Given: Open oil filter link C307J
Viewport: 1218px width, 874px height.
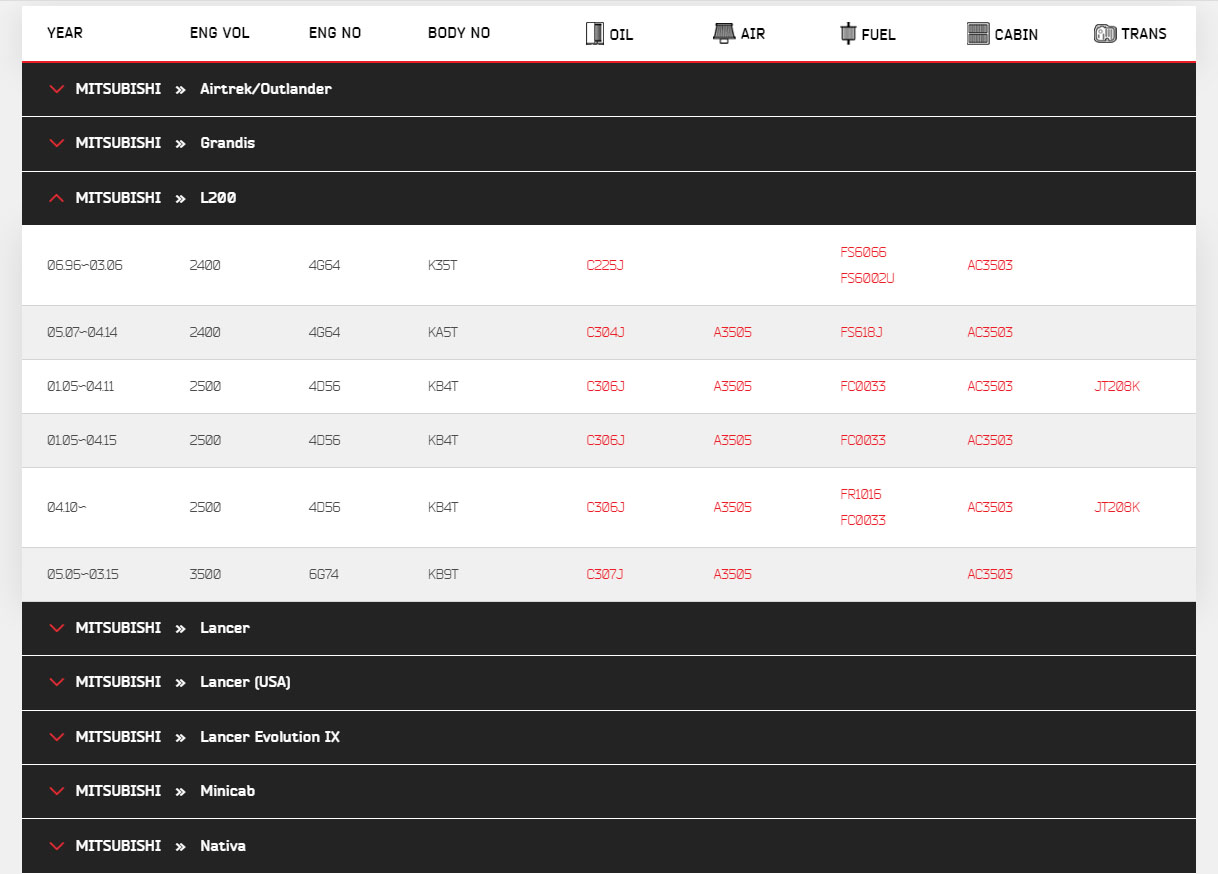Looking at the screenshot, I should tap(605, 574).
